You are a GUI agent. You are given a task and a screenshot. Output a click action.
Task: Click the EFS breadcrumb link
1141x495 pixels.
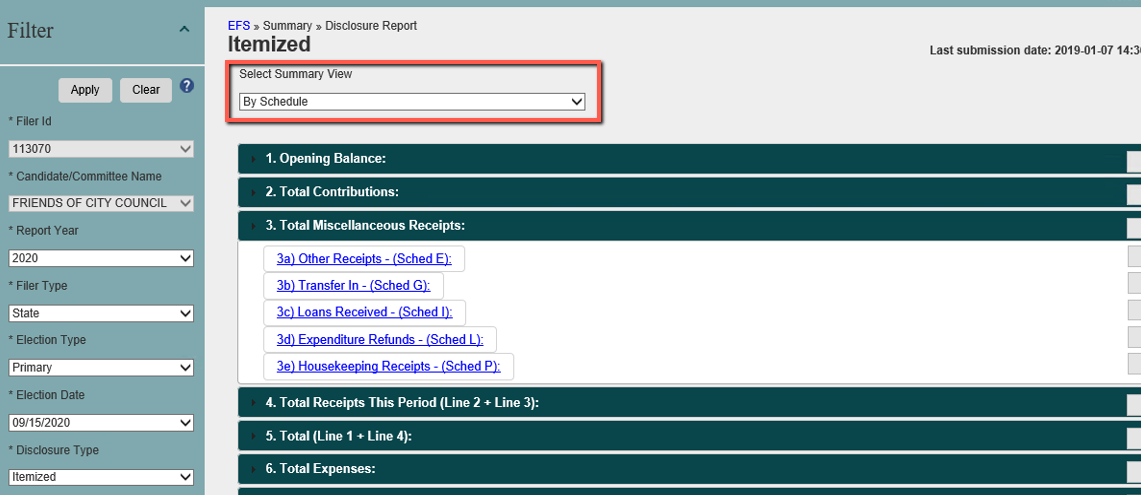(x=239, y=25)
